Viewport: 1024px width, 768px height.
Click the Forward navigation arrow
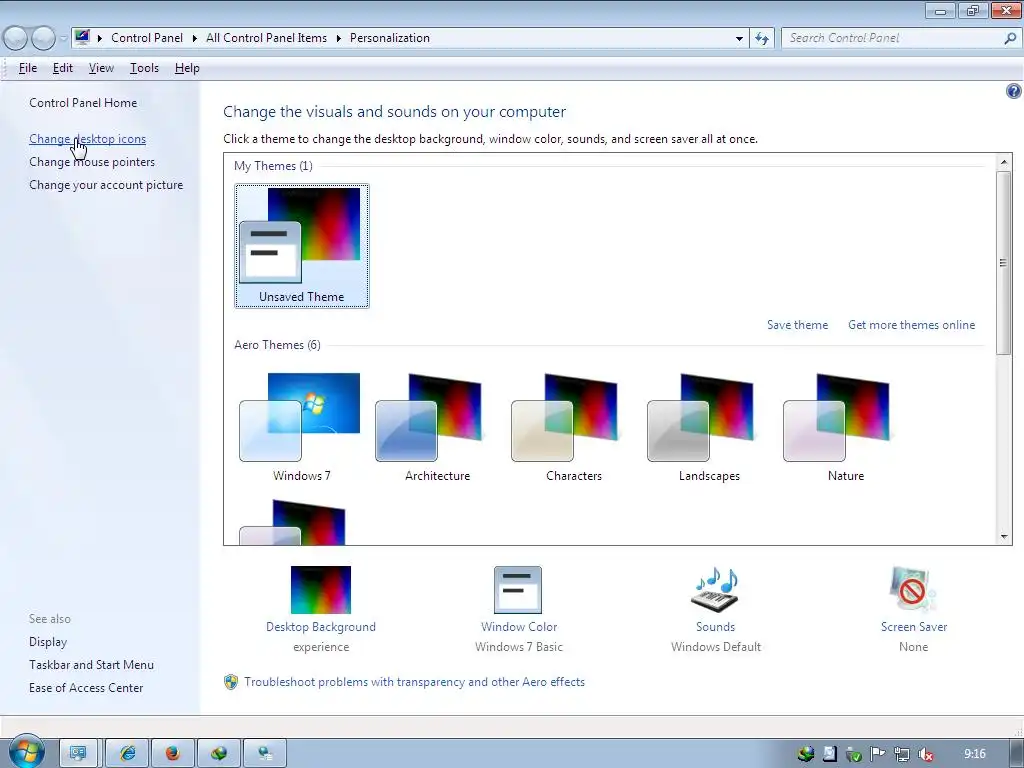point(43,38)
